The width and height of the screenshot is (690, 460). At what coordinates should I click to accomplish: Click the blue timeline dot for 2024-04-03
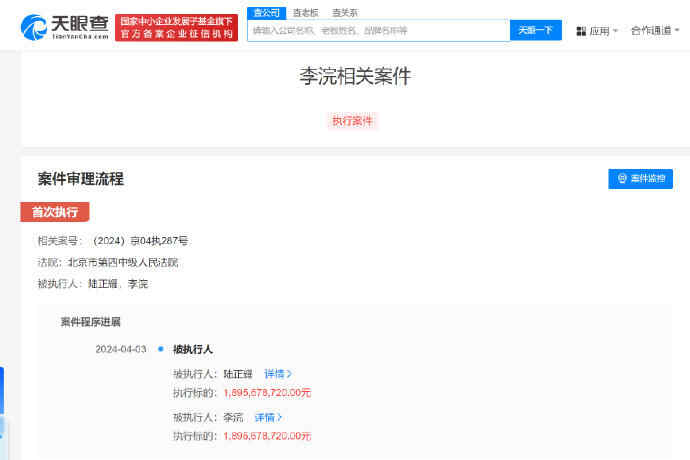[x=160, y=349]
